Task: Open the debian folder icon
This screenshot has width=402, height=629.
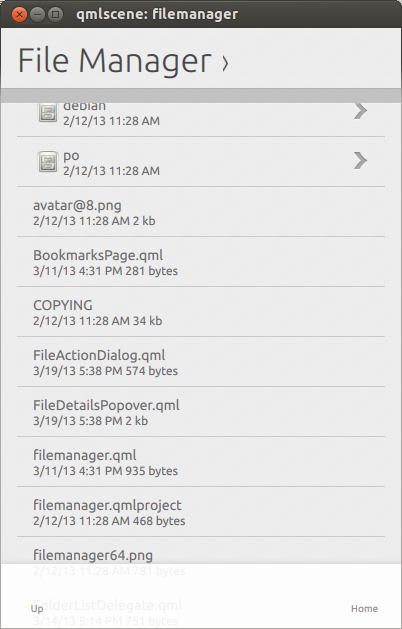Action: pos(48,112)
